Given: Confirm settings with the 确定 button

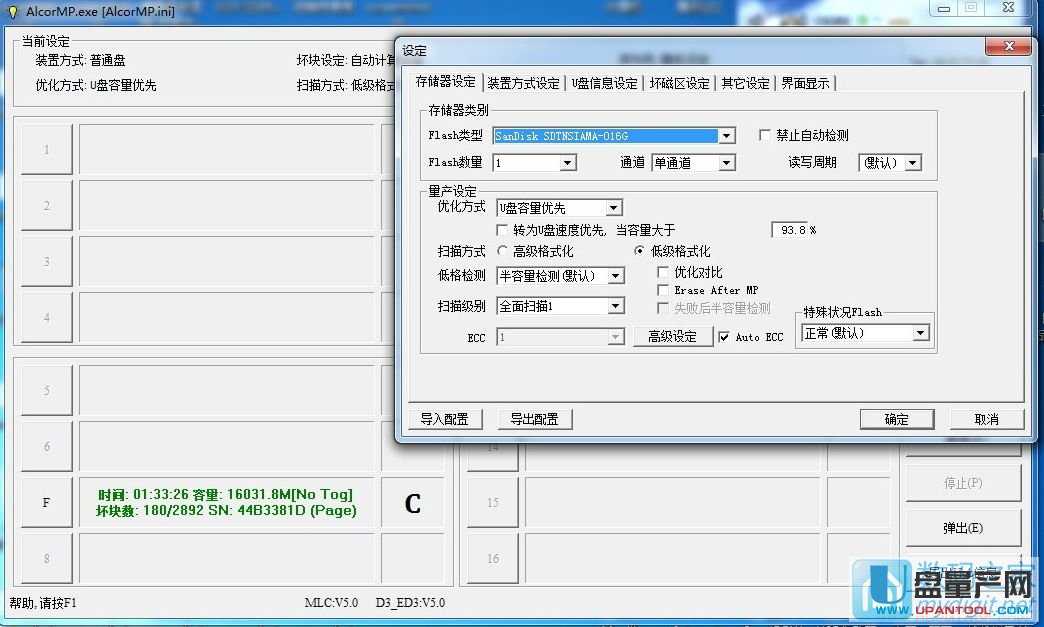Looking at the screenshot, I should [896, 419].
